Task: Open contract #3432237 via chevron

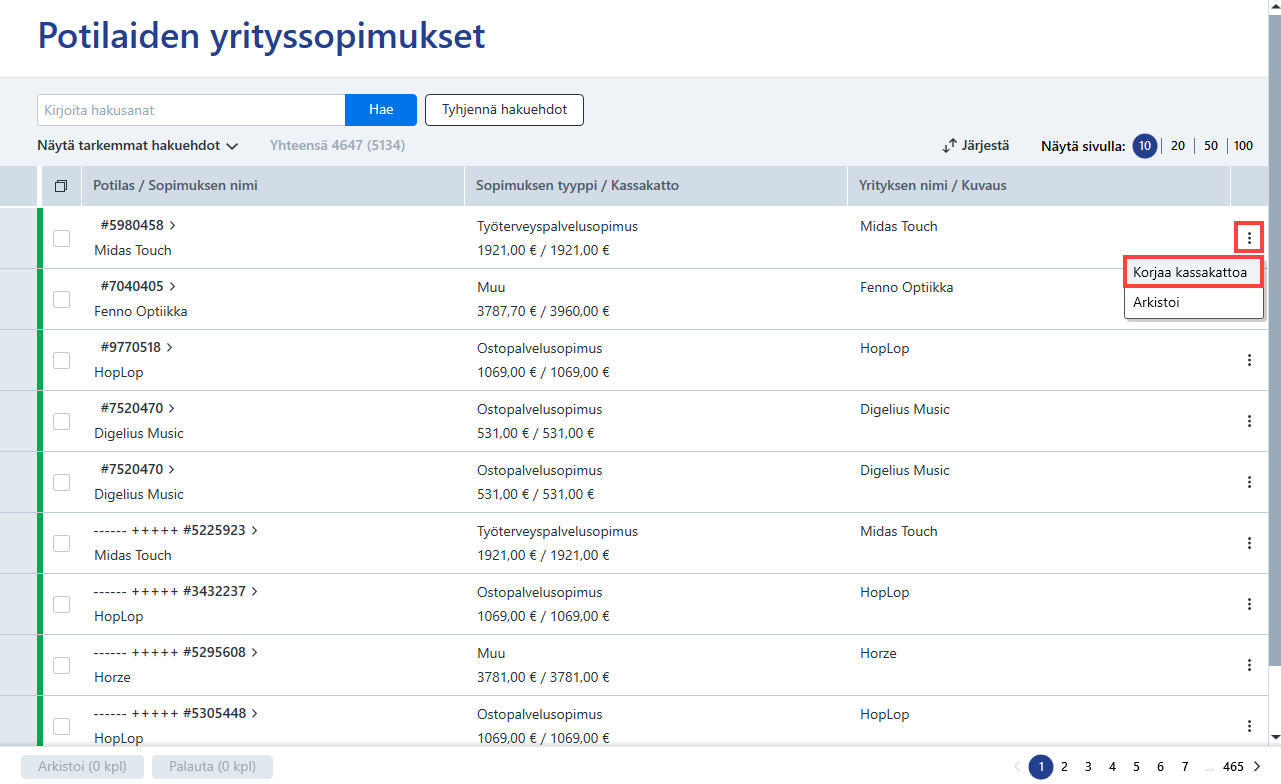Action: click(254, 592)
